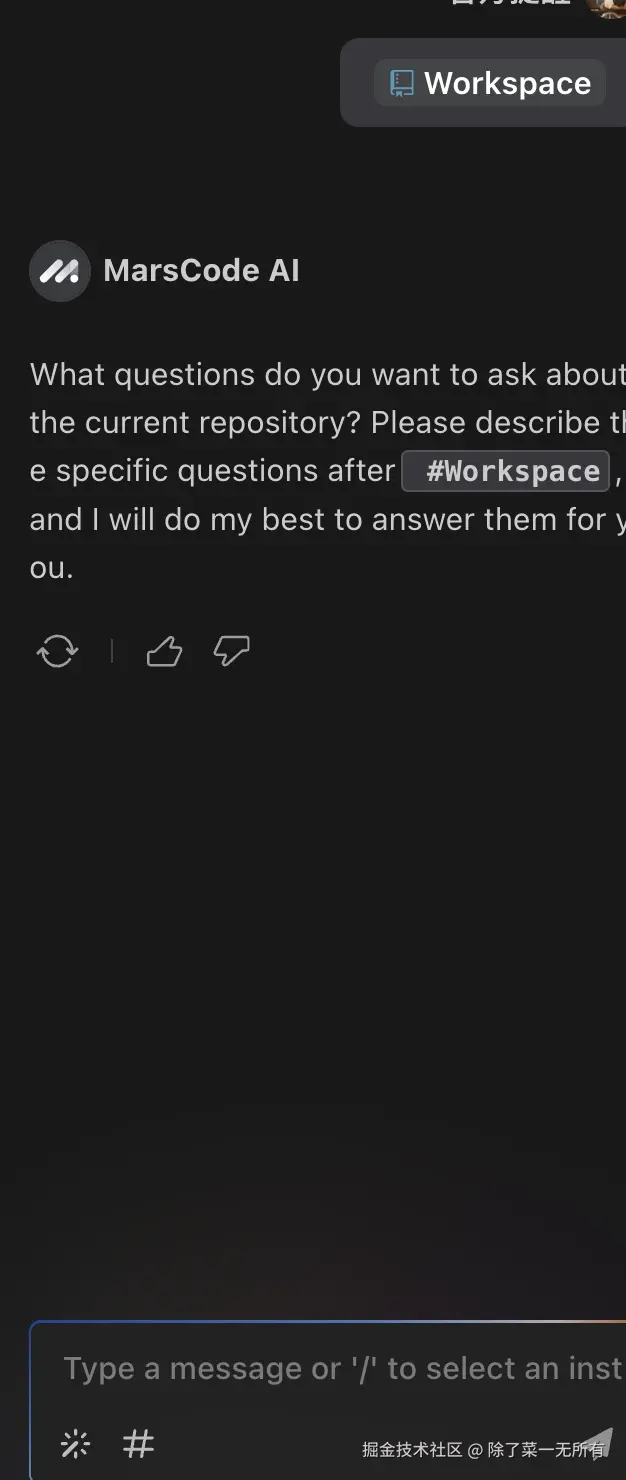This screenshot has width=626, height=1480.
Task: Click the #Workspace inline tag
Action: pyautogui.click(x=506, y=471)
